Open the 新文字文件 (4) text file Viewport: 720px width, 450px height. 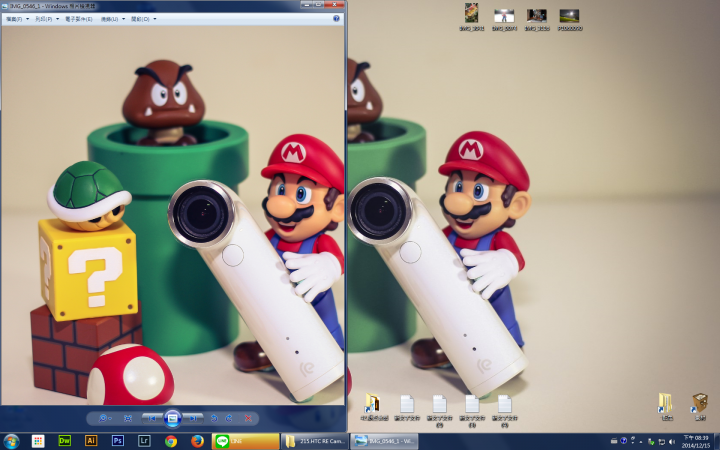(505, 411)
